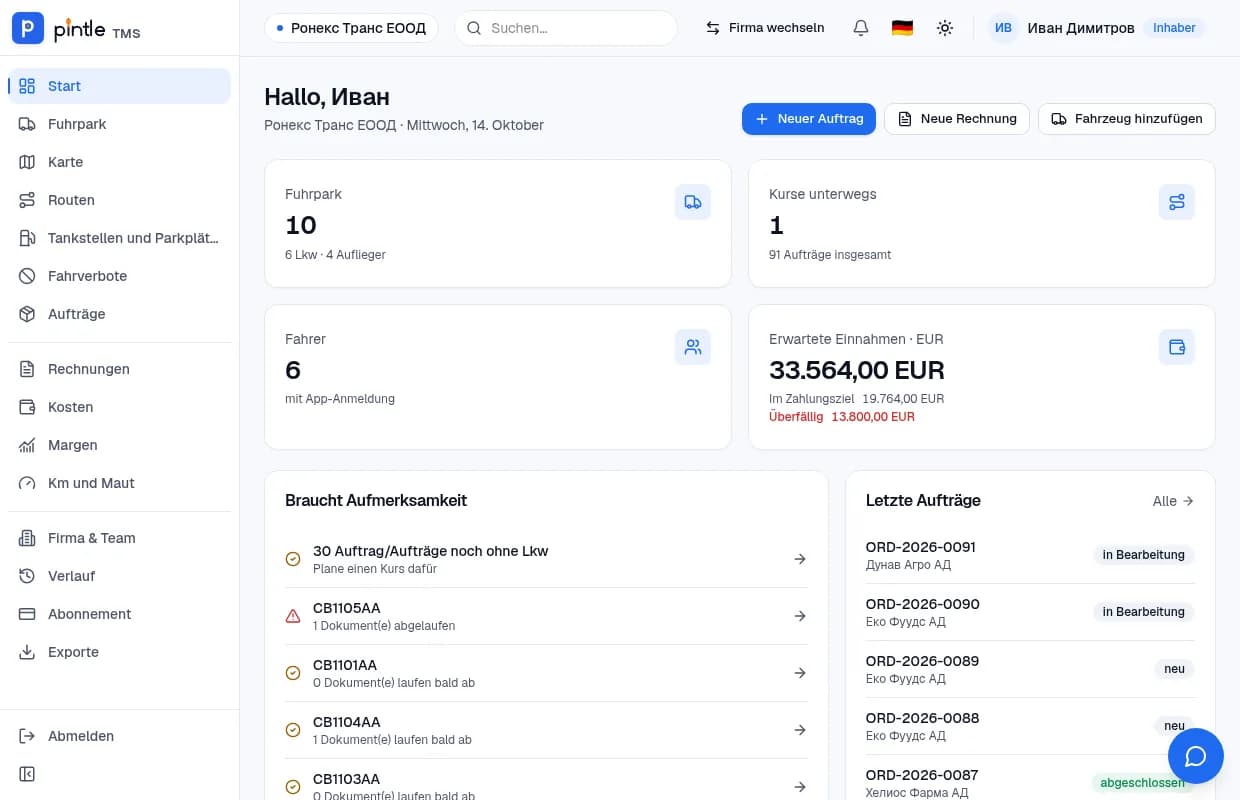Go to Fuhrpark in sidebar

pyautogui.click(x=119, y=124)
